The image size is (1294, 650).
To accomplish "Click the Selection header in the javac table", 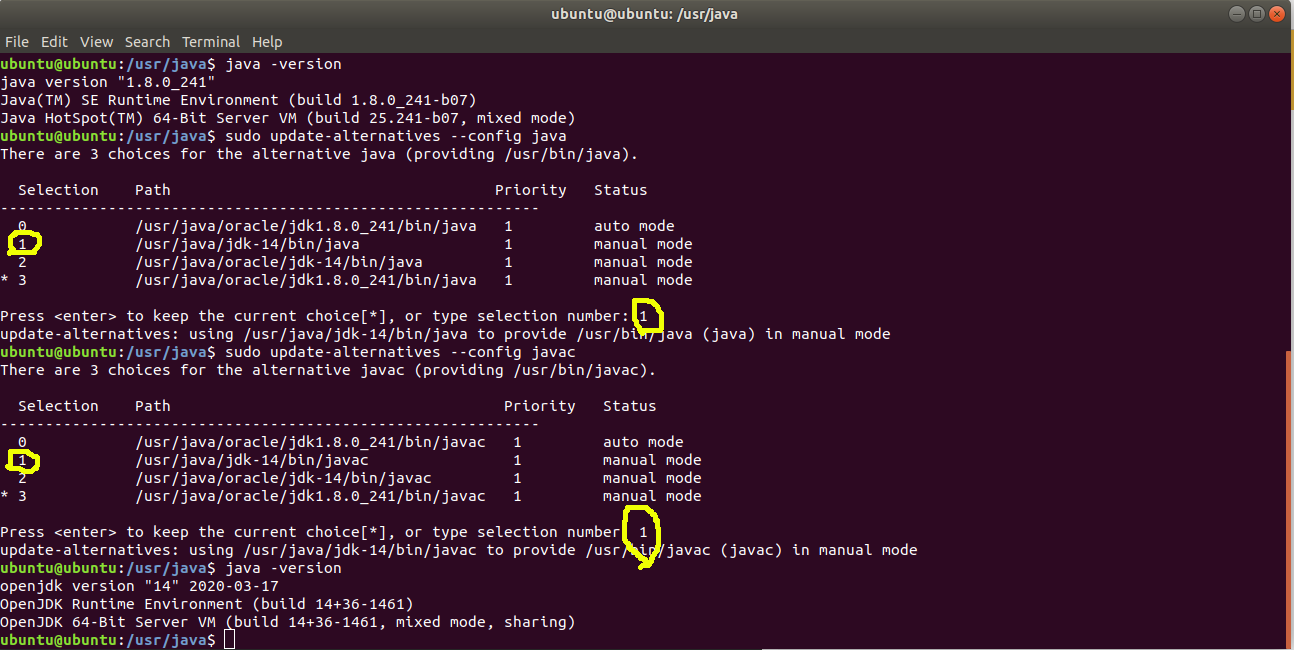I will click(58, 406).
